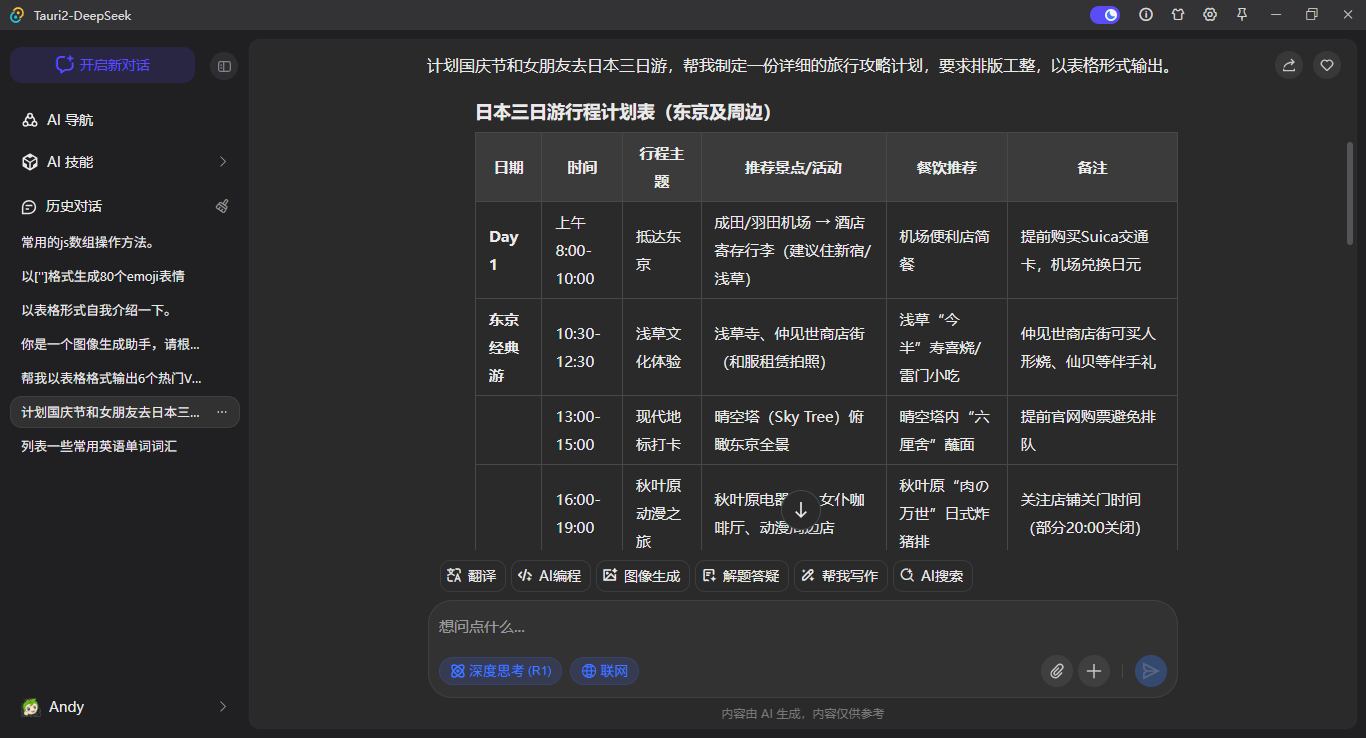Click the message input field
This screenshot has width=1366, height=738.
700,626
